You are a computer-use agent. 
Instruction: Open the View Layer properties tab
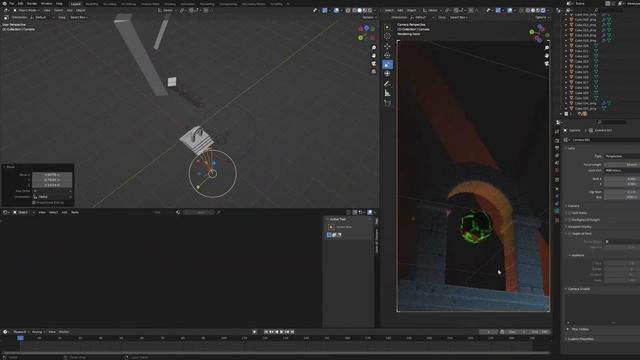coord(557,156)
